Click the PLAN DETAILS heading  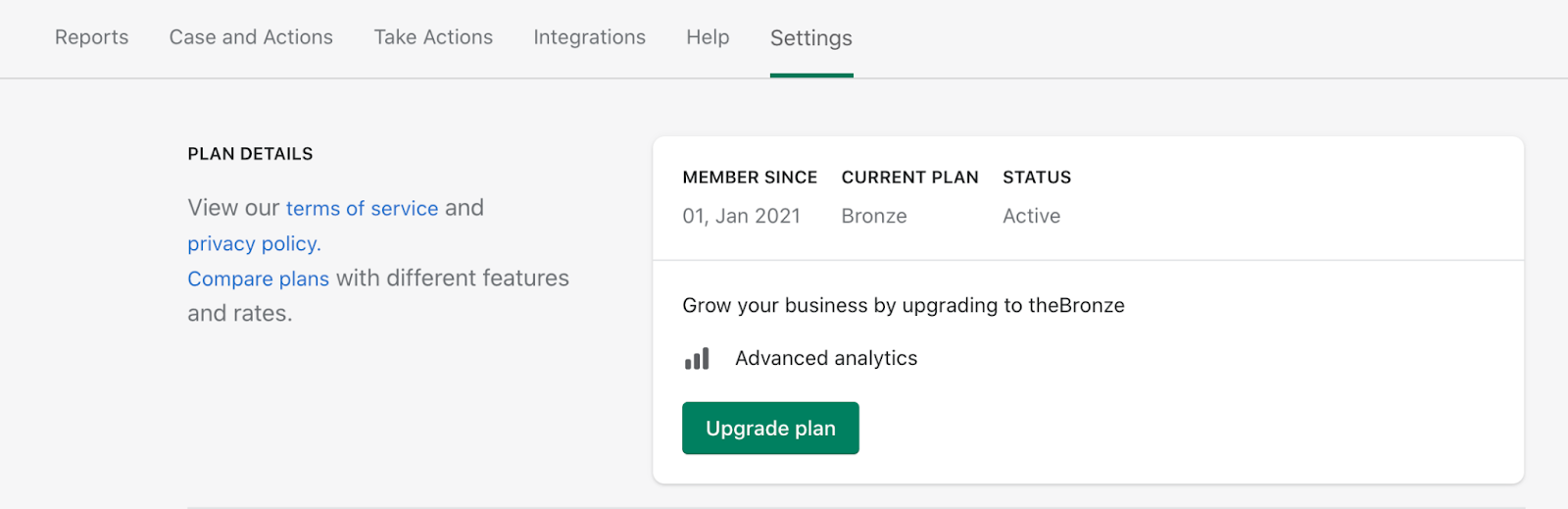251,154
